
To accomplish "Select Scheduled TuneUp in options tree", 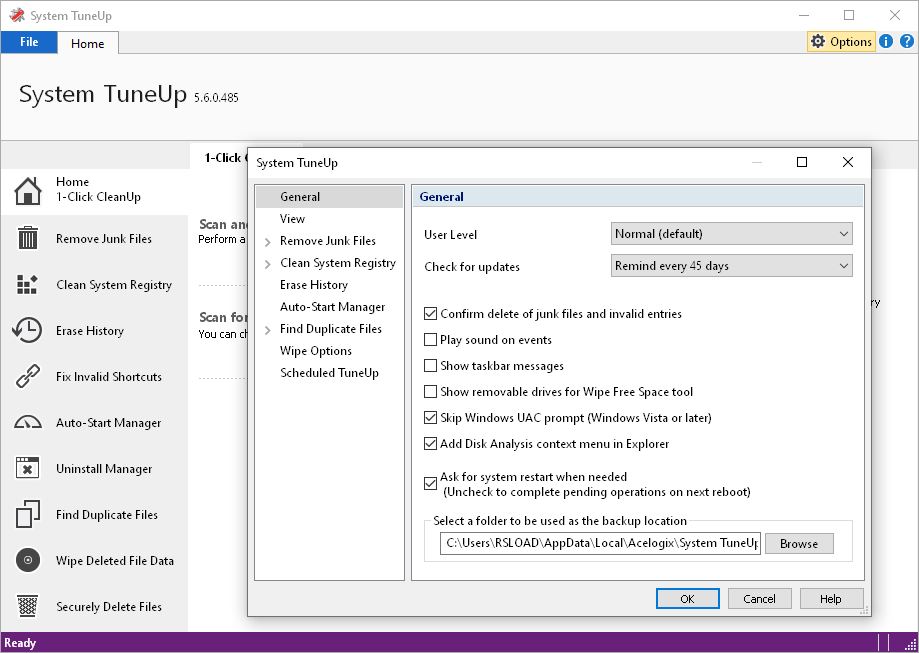I will click(x=329, y=373).
